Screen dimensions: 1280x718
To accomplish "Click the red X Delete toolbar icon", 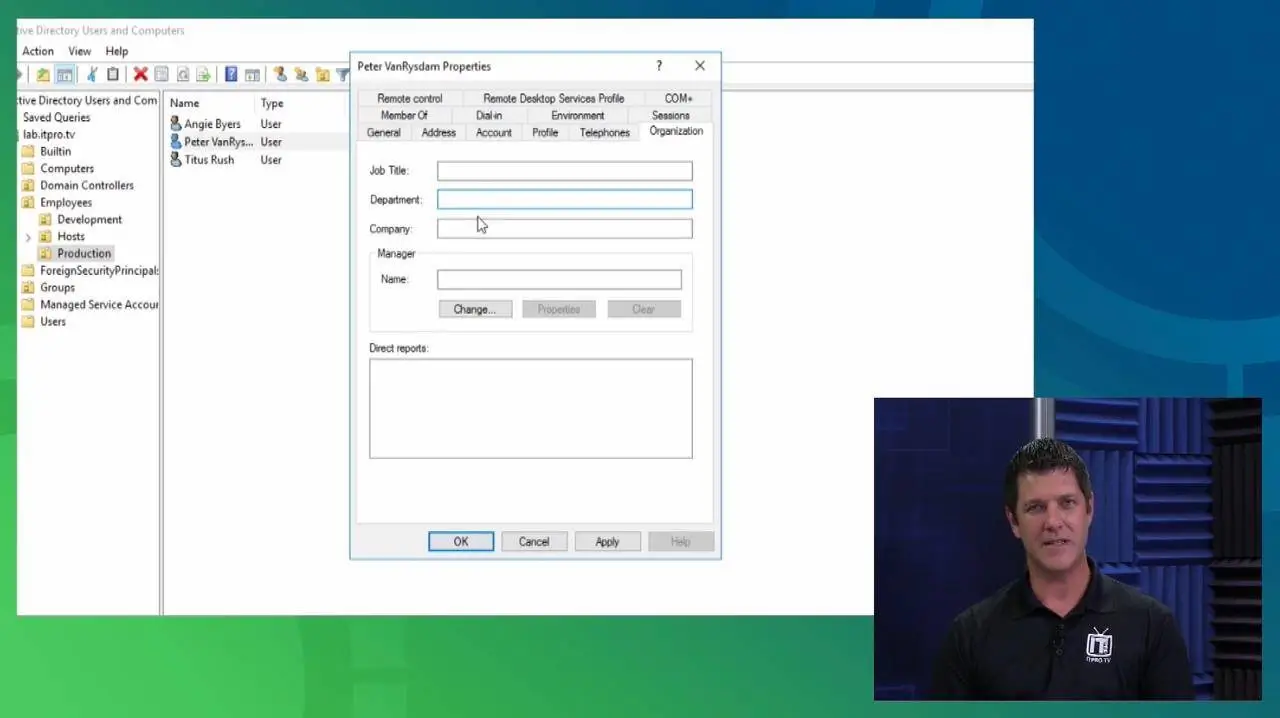I will click(x=141, y=75).
